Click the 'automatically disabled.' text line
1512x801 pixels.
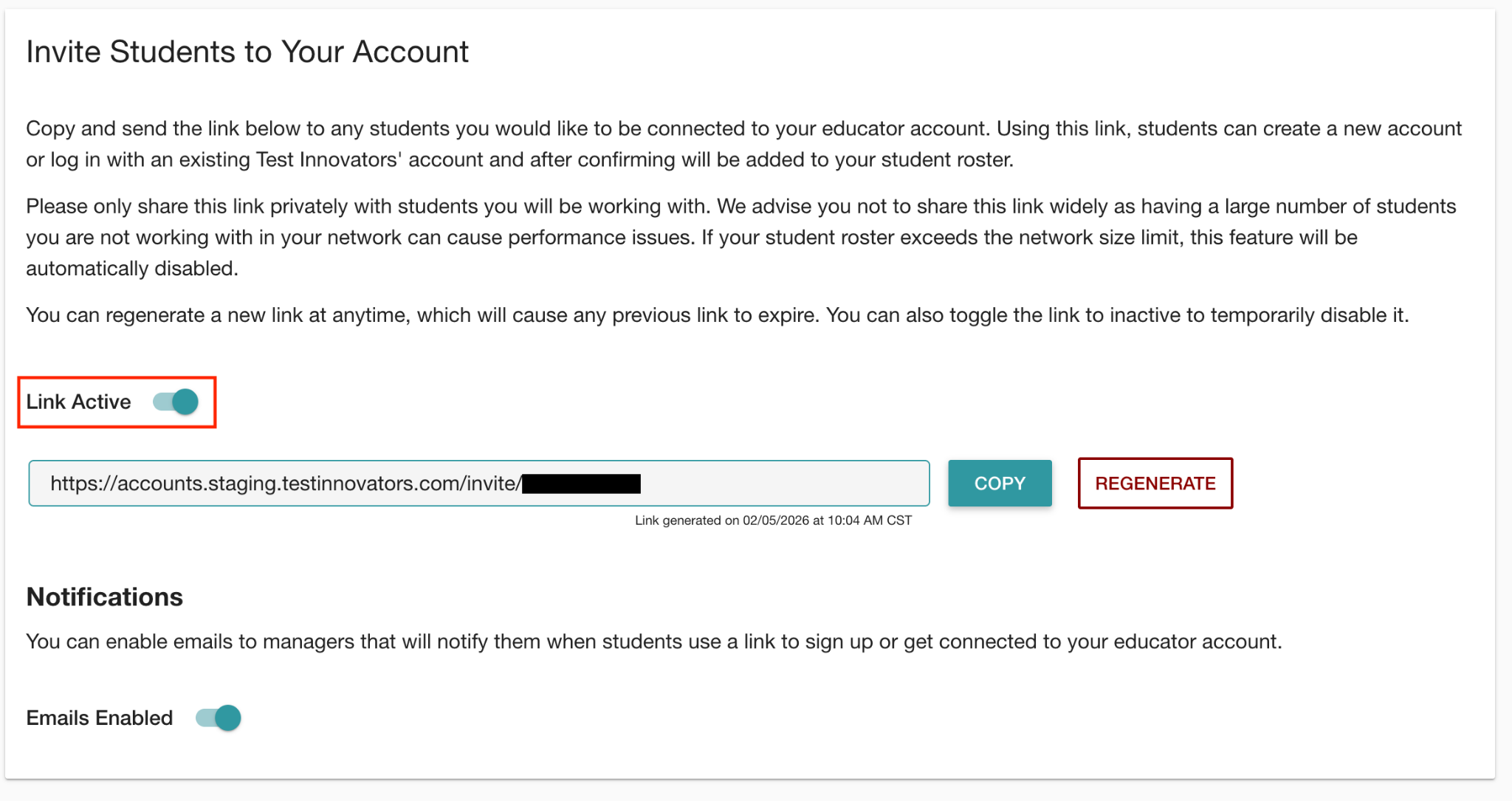(x=132, y=269)
